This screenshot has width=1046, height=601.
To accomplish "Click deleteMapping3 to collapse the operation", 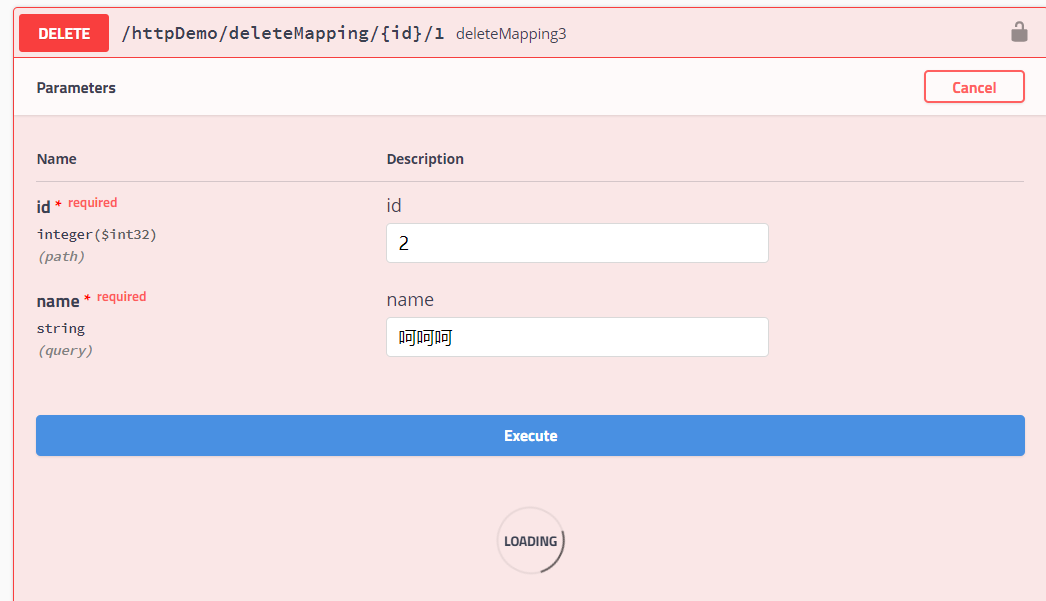I will coord(510,33).
